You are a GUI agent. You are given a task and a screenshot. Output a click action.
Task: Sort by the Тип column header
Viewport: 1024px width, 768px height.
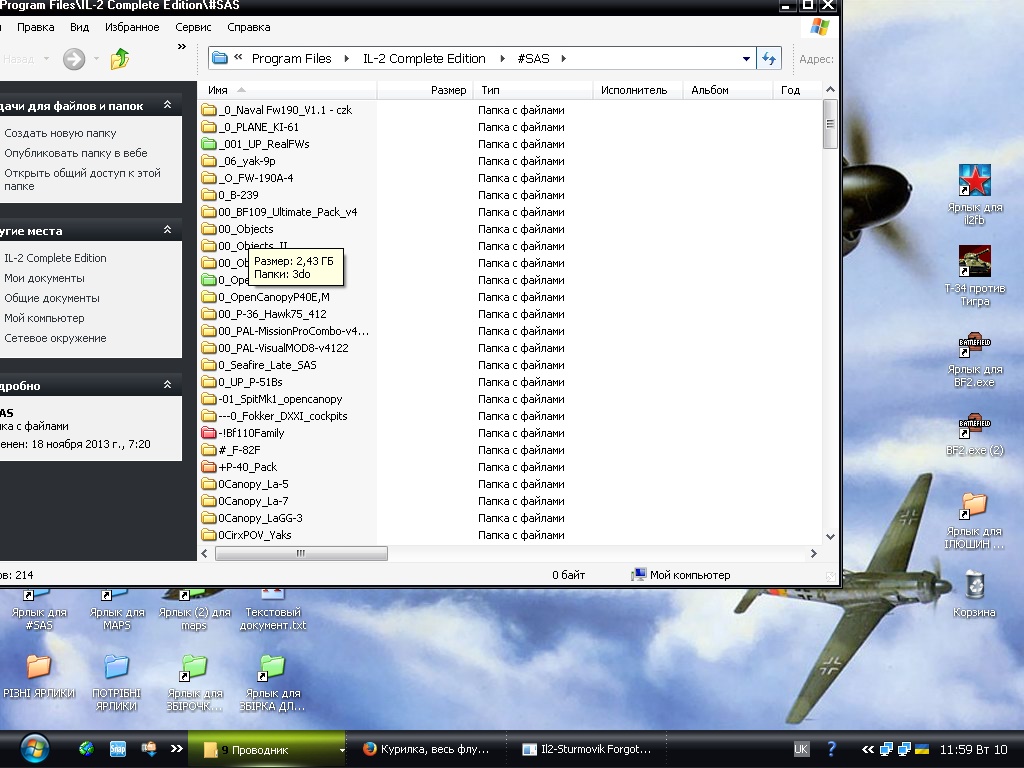[533, 90]
